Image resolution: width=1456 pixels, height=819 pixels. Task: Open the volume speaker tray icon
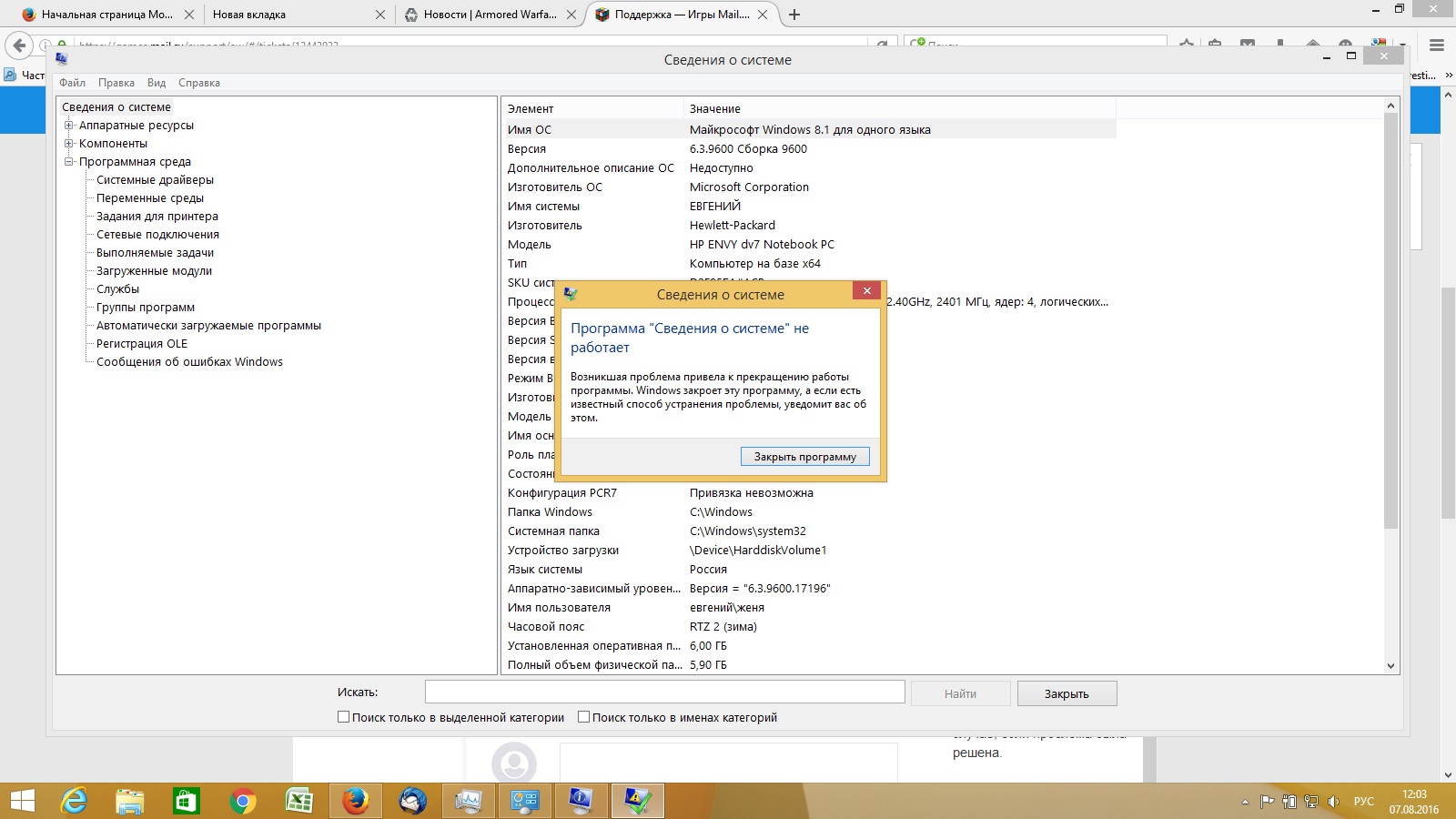(1333, 802)
